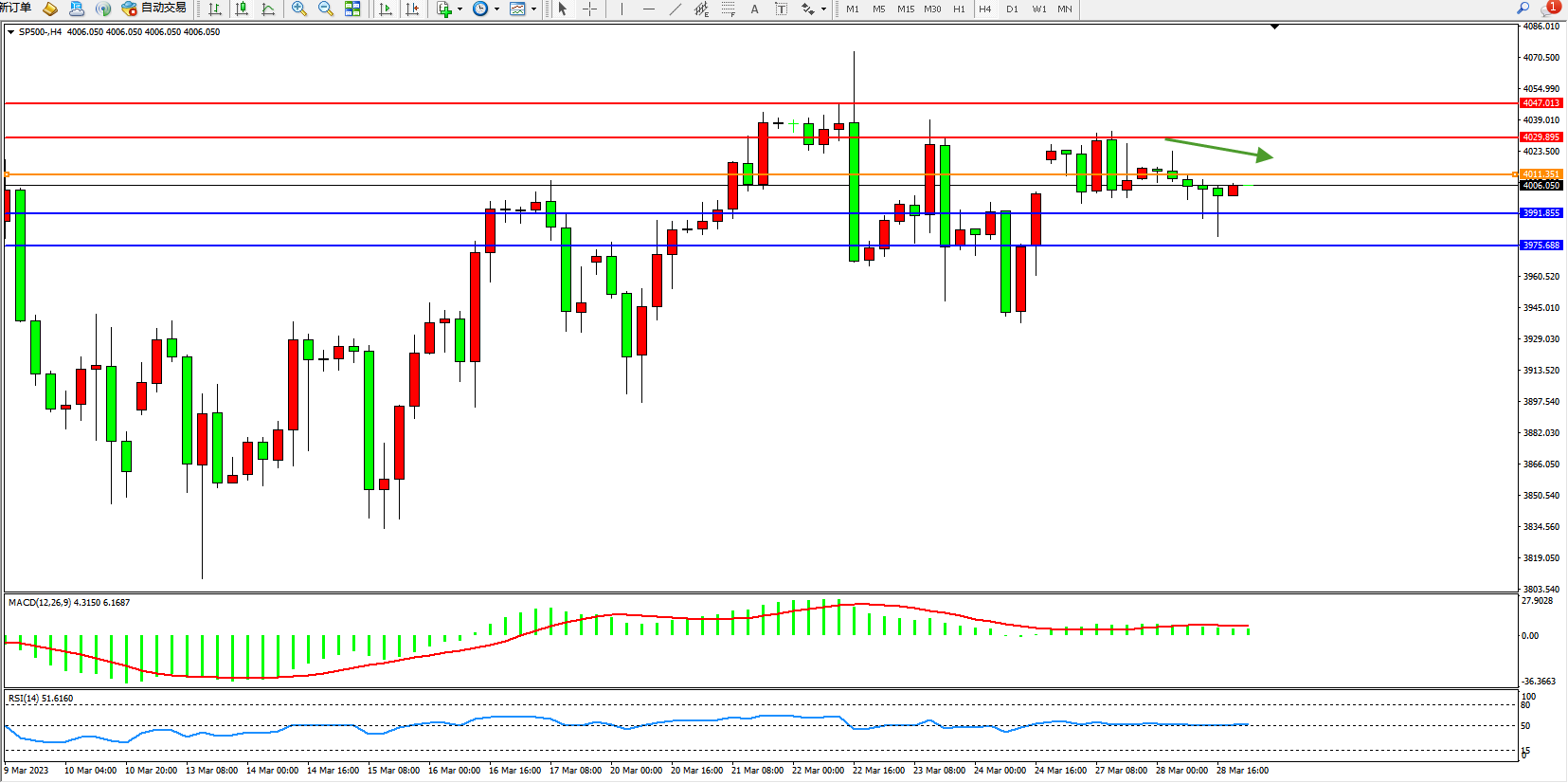Switch to the H1 timeframe
The width and height of the screenshot is (1568, 783).
point(959,9)
